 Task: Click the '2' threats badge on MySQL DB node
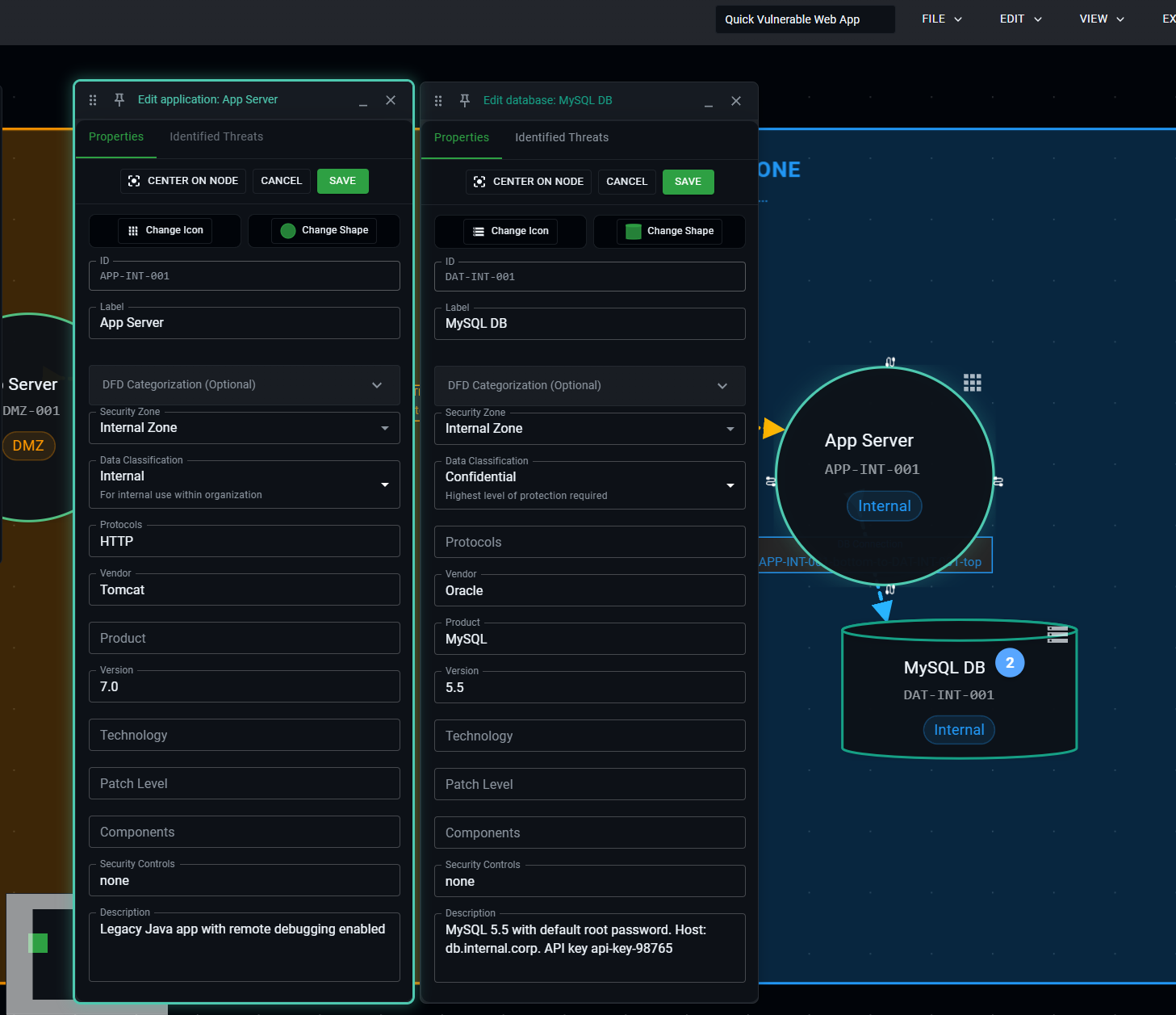pyautogui.click(x=1010, y=662)
